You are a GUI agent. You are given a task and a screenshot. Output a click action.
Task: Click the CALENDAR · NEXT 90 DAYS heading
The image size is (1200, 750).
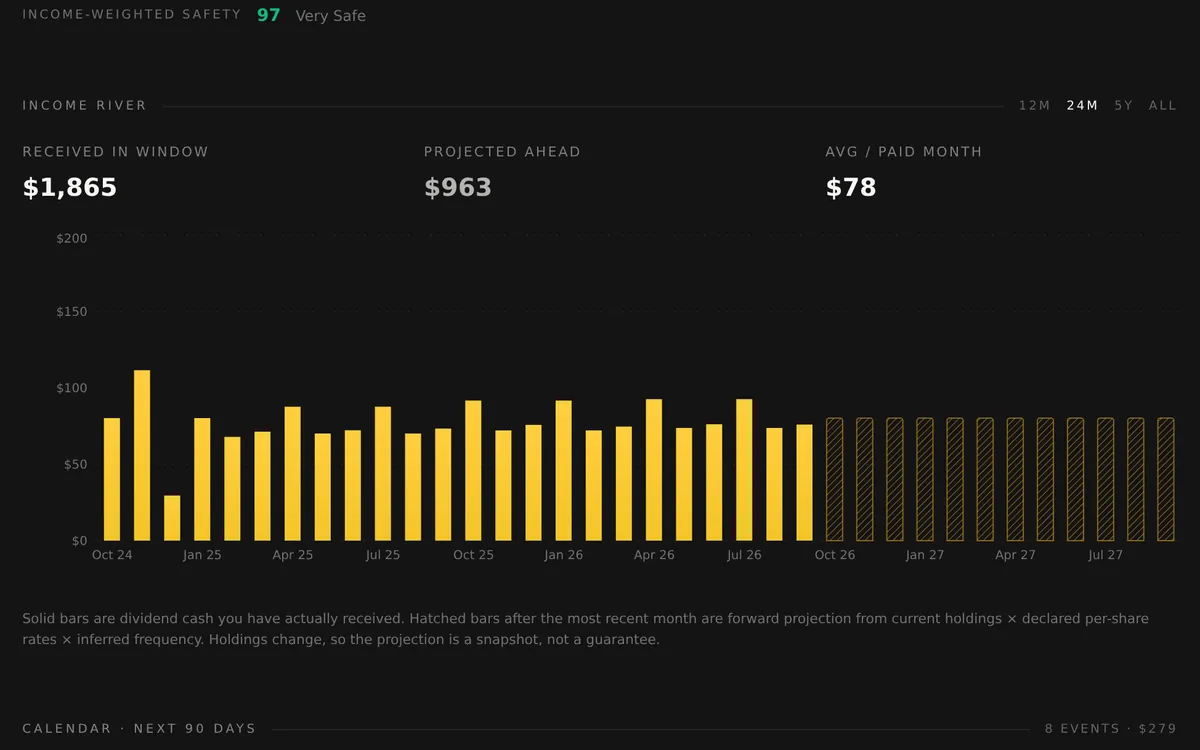pyautogui.click(x=139, y=728)
